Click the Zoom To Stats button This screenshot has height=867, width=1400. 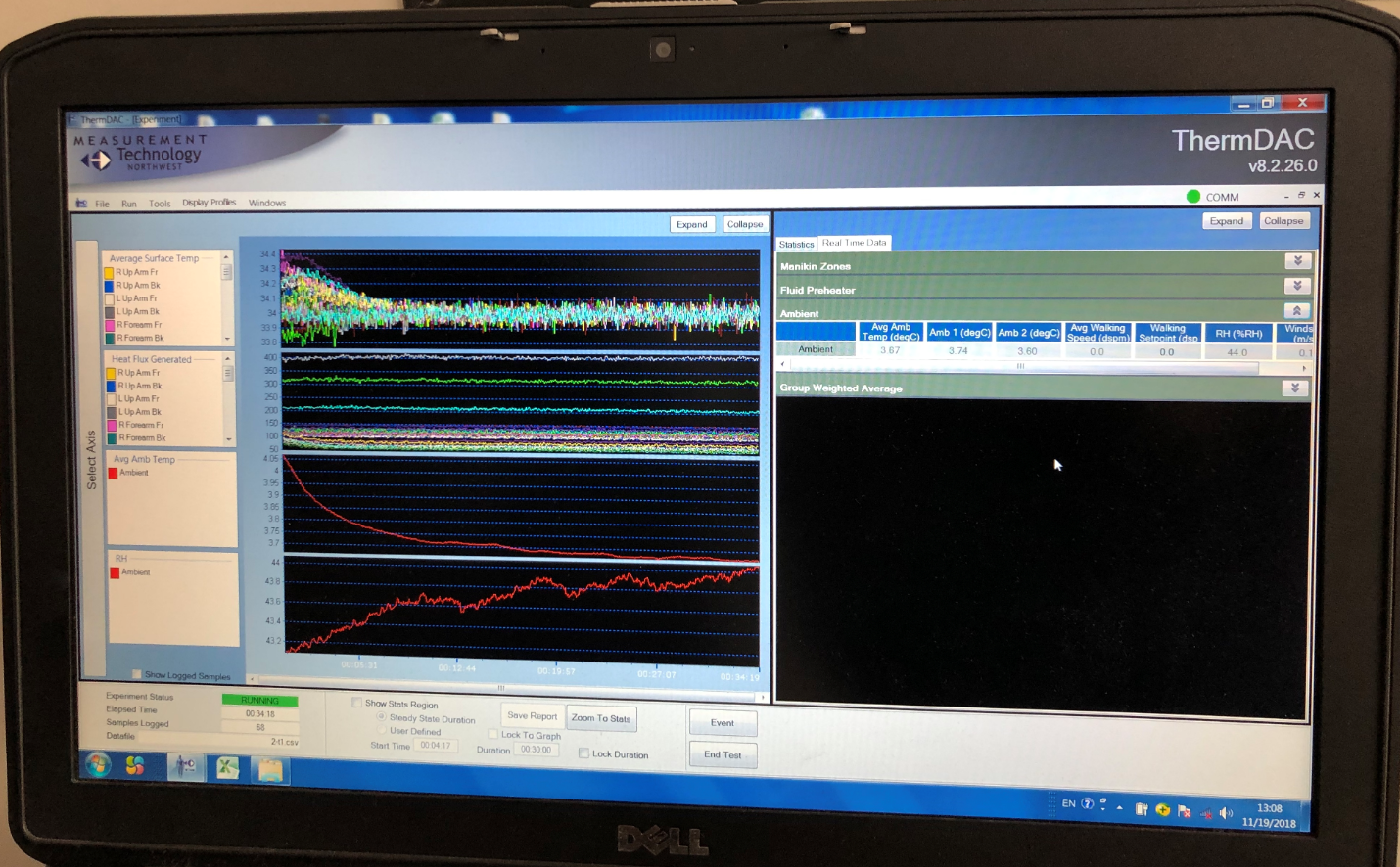(x=601, y=718)
